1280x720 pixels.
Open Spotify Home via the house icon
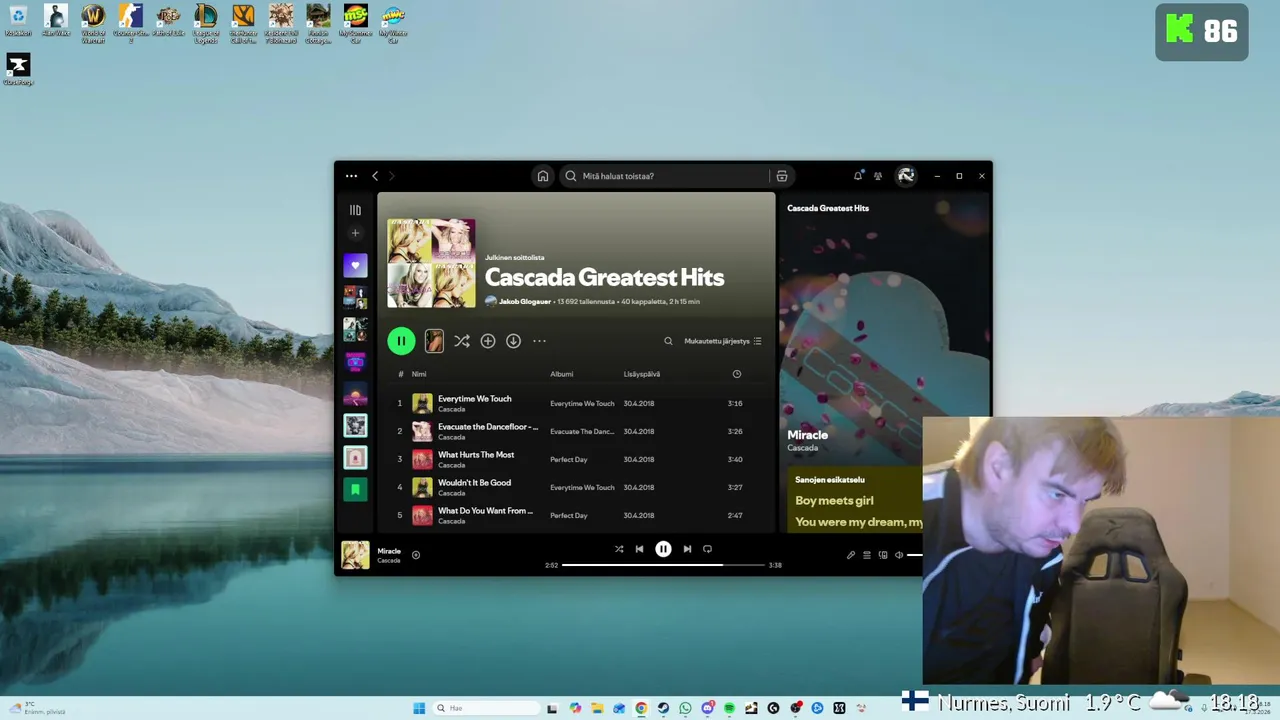[543, 176]
